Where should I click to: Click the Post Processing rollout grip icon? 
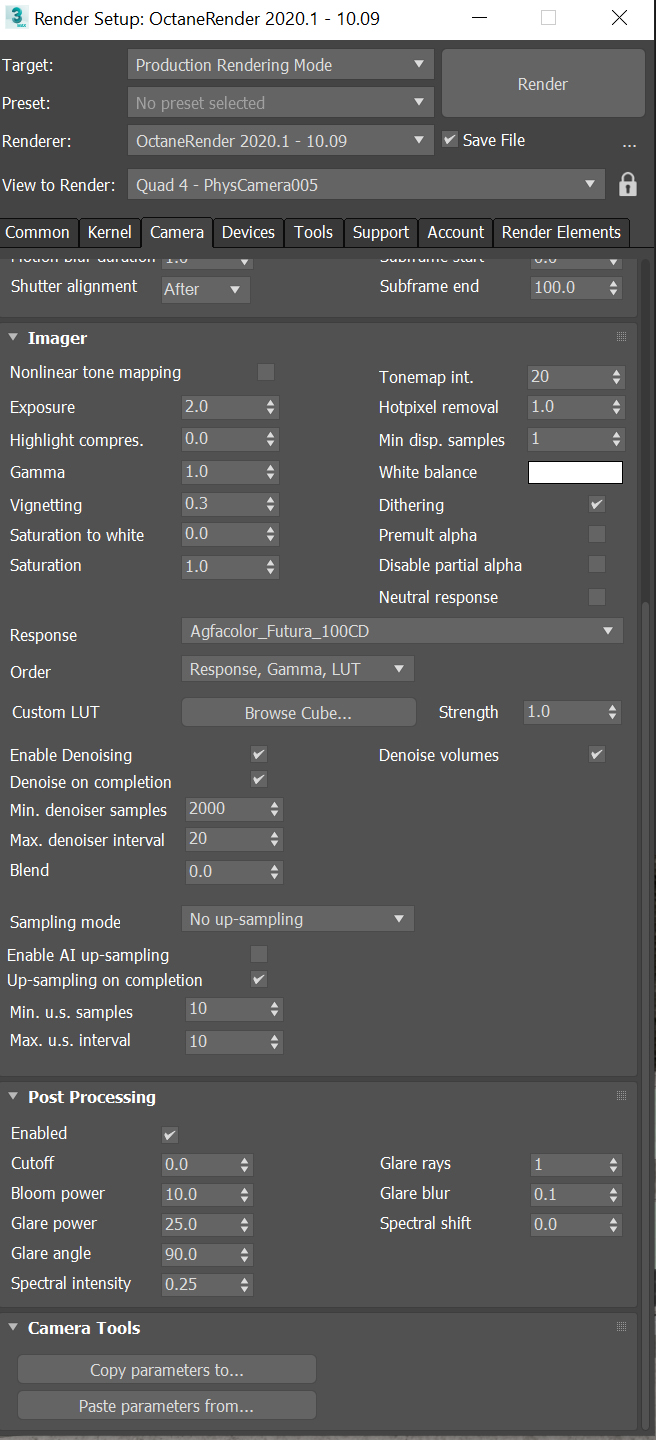point(621,1096)
